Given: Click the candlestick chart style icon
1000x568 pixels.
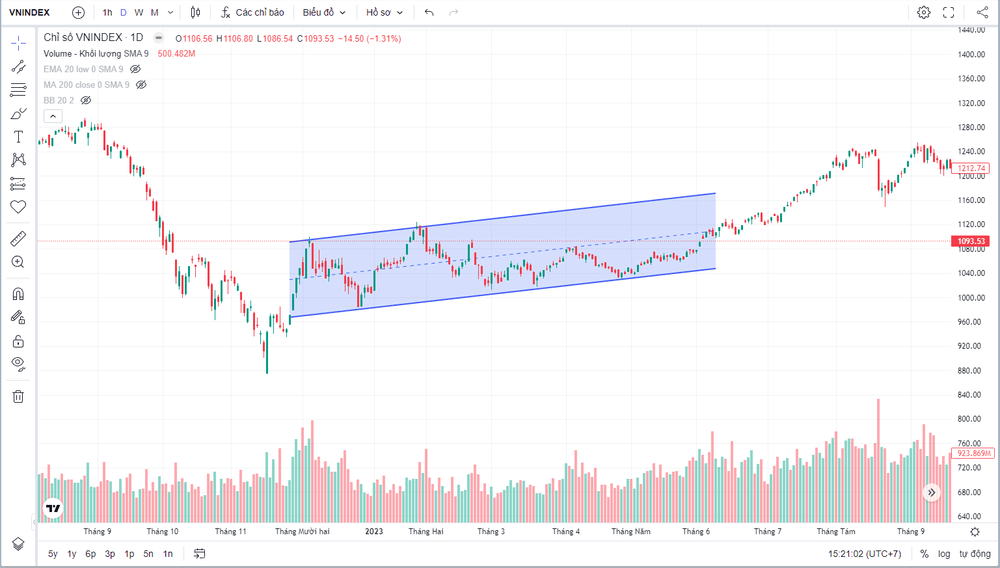Looking at the screenshot, I should pyautogui.click(x=195, y=12).
